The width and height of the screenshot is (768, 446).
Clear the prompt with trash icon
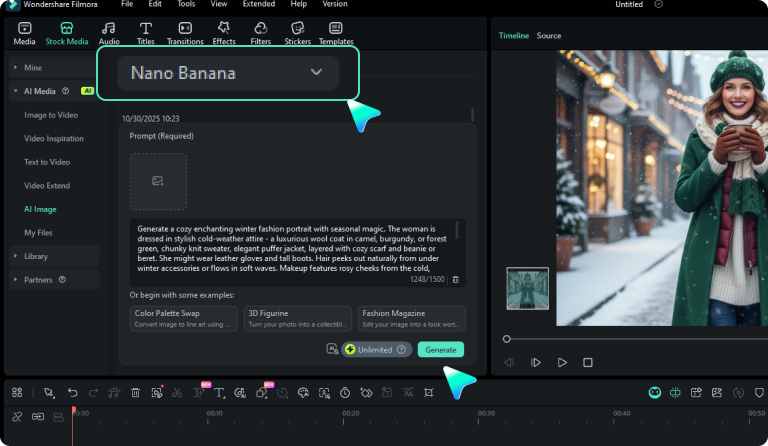pyautogui.click(x=456, y=280)
